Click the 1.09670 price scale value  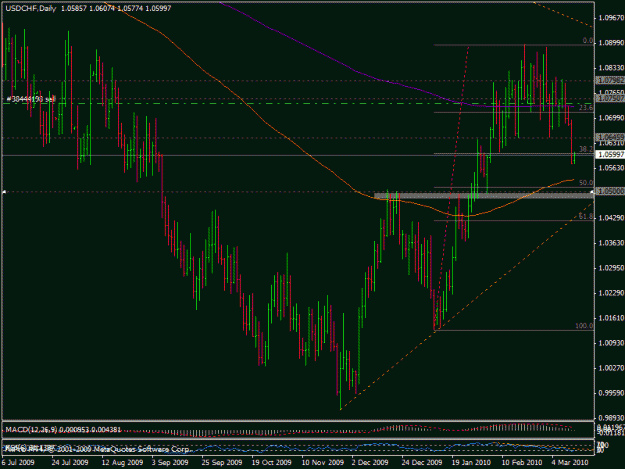611,18
